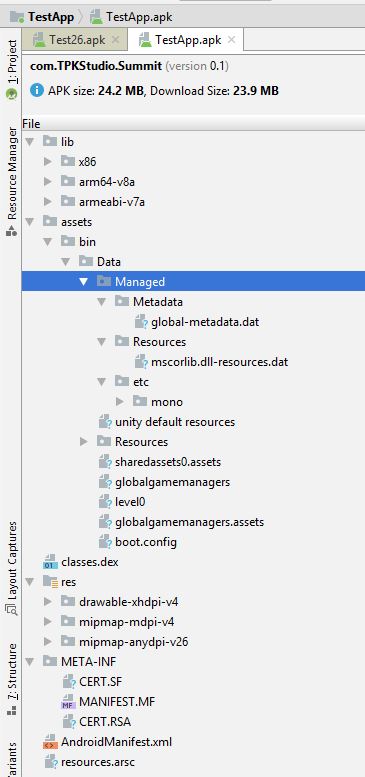Image resolution: width=365 pixels, height=777 pixels.
Task: Click the boot.config file icon
Action: (105, 542)
